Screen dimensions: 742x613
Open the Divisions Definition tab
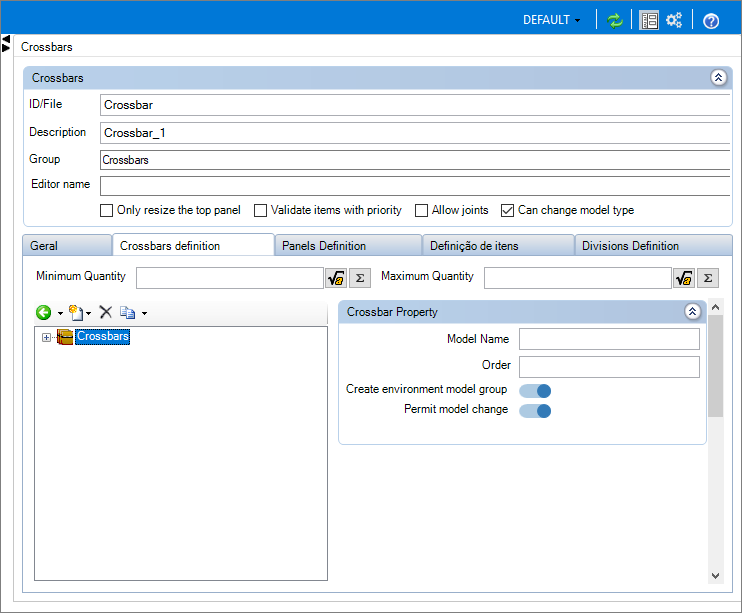click(x=653, y=246)
